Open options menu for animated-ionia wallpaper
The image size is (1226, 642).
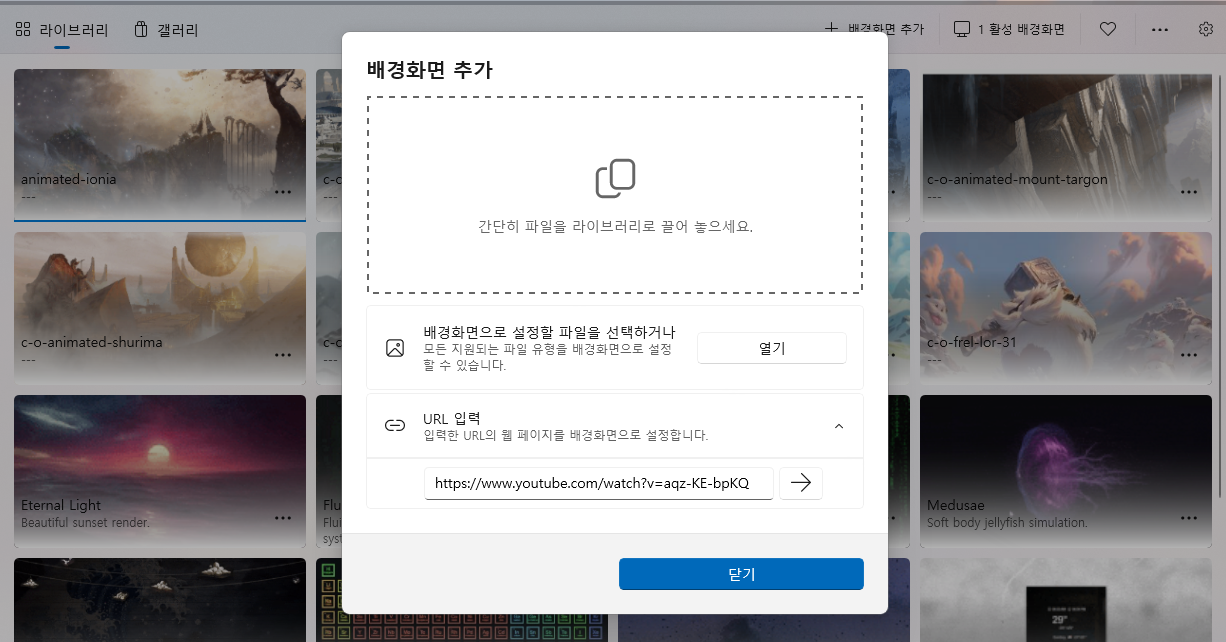(x=283, y=191)
